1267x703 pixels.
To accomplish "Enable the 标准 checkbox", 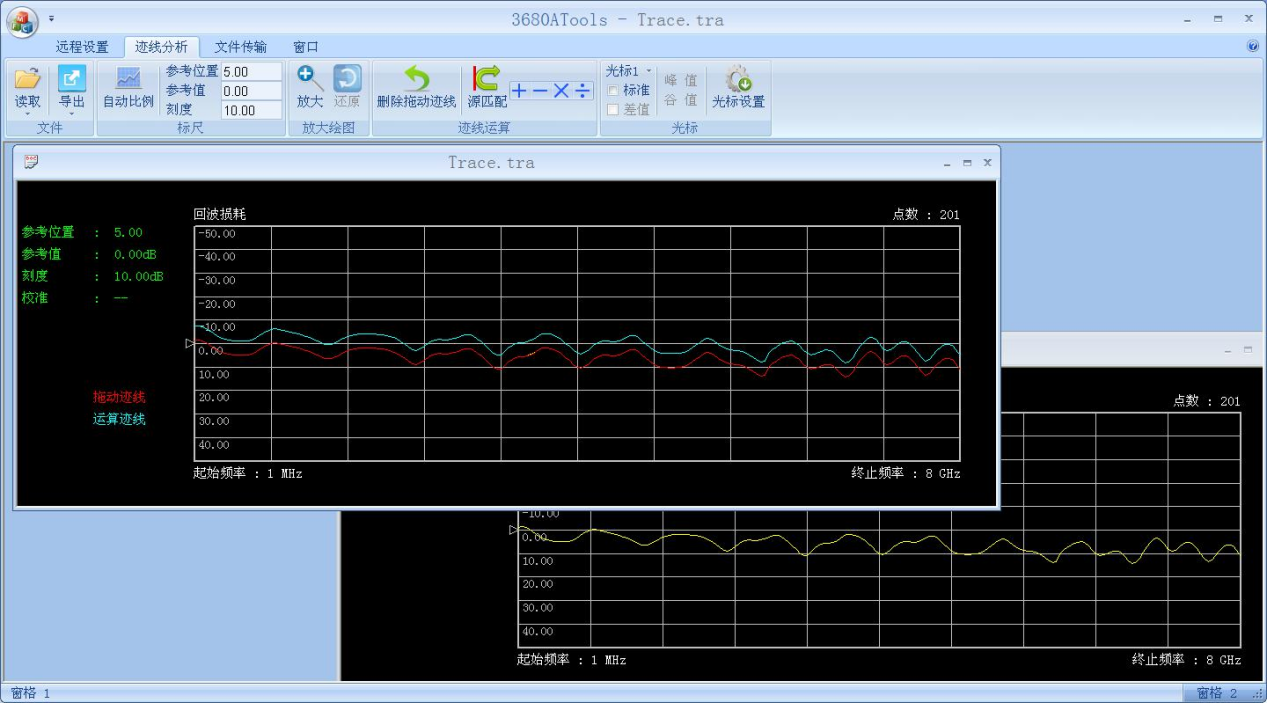I will click(613, 91).
